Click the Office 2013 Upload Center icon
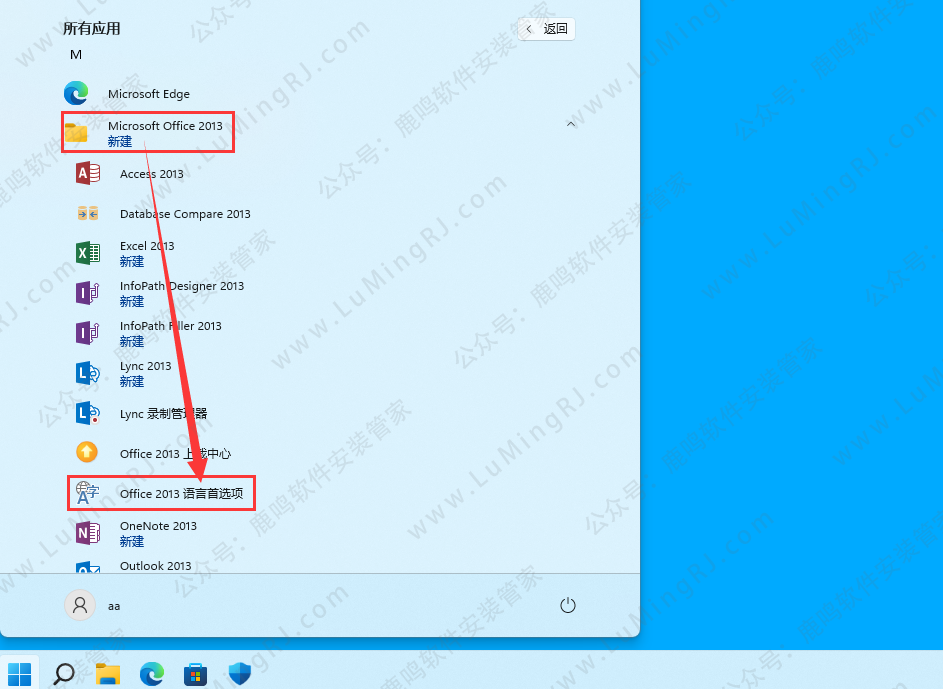 [x=88, y=453]
